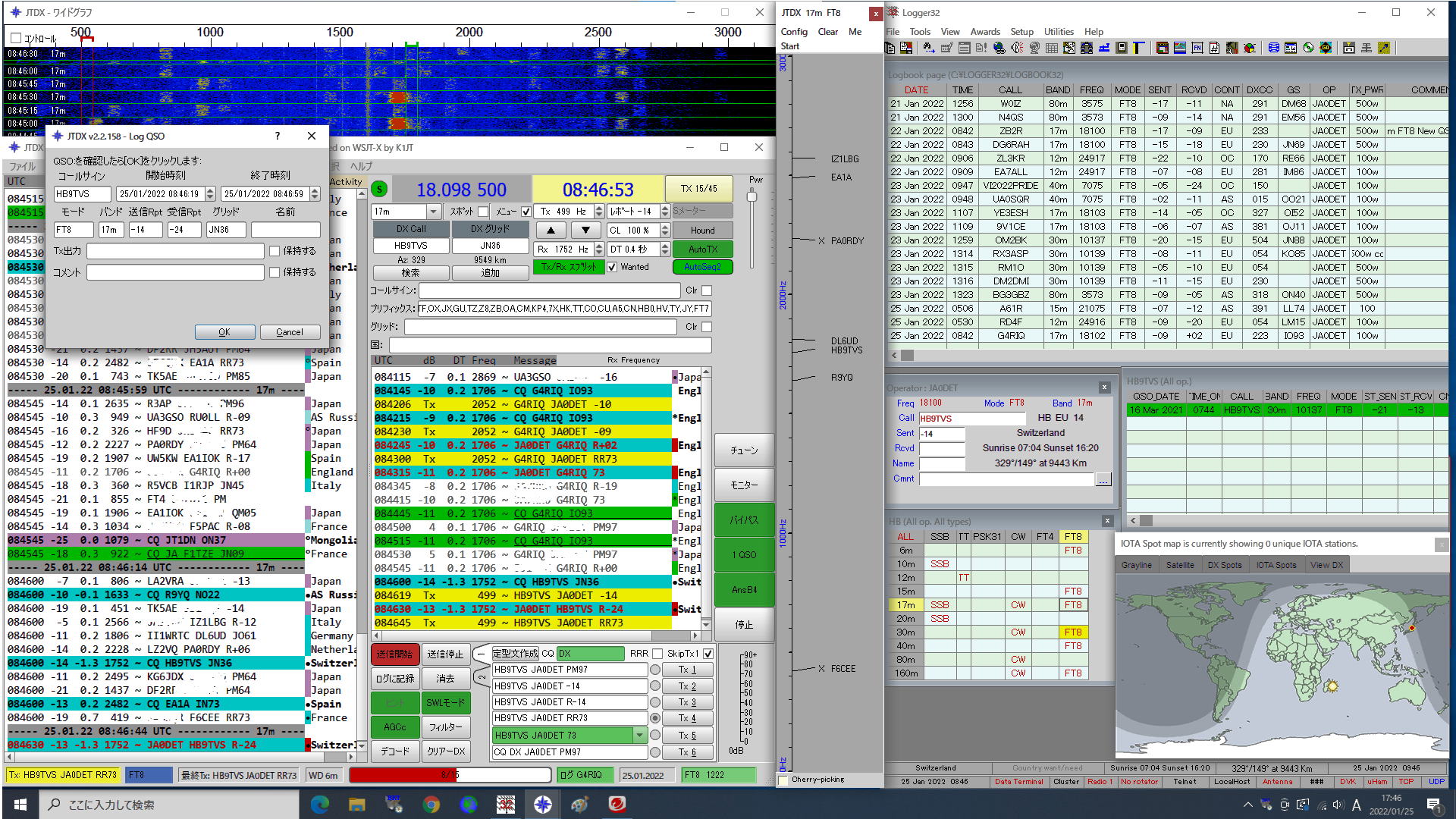Open the Setup menu in Logger32
1456x819 pixels.
(1021, 32)
